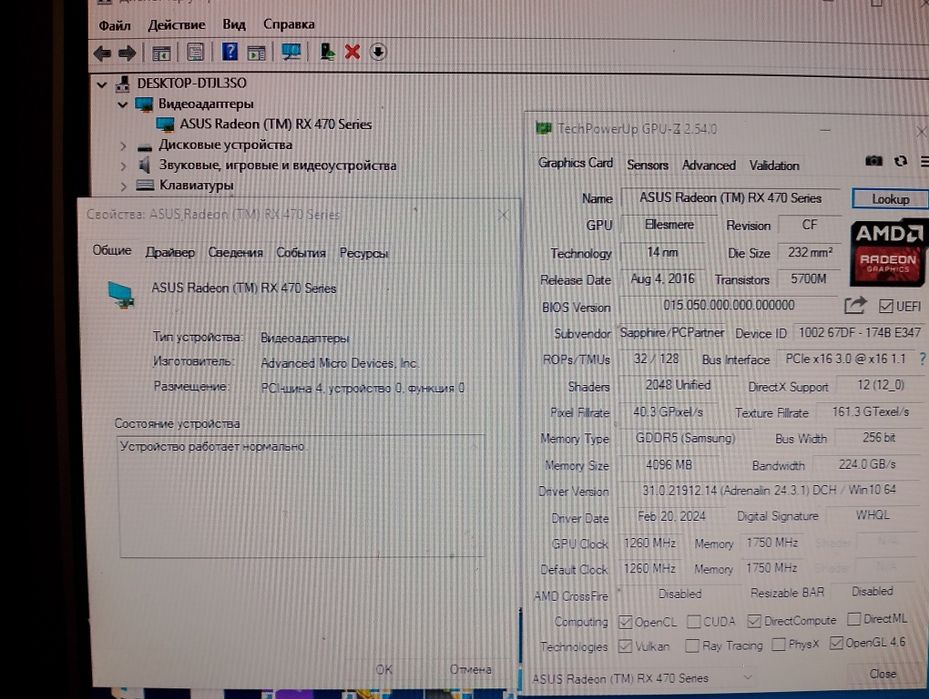Screen dimensions: 929x699
Task: Click the action pane toolbar icon
Action: (256, 53)
